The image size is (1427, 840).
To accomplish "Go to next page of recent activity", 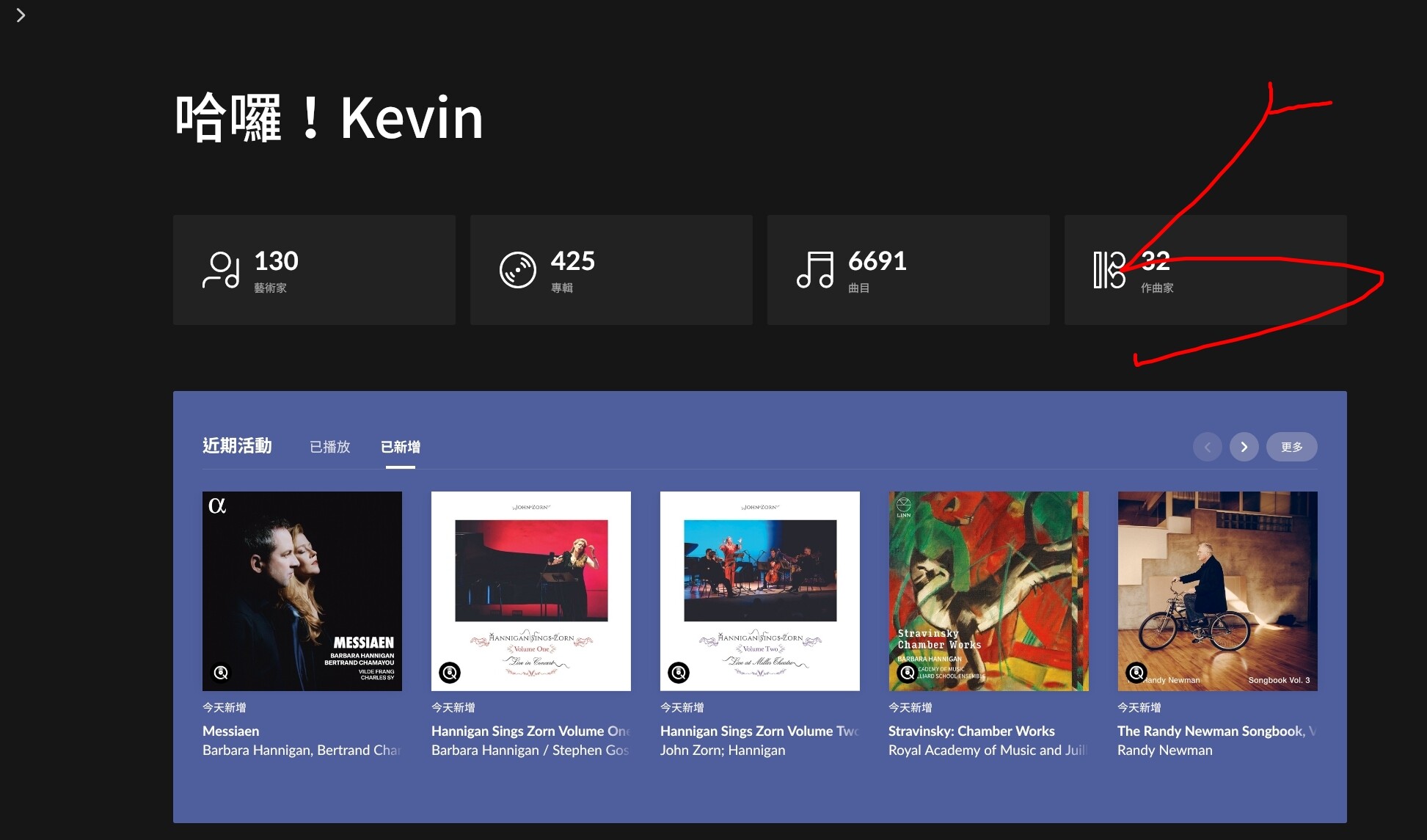I will click(x=1244, y=447).
